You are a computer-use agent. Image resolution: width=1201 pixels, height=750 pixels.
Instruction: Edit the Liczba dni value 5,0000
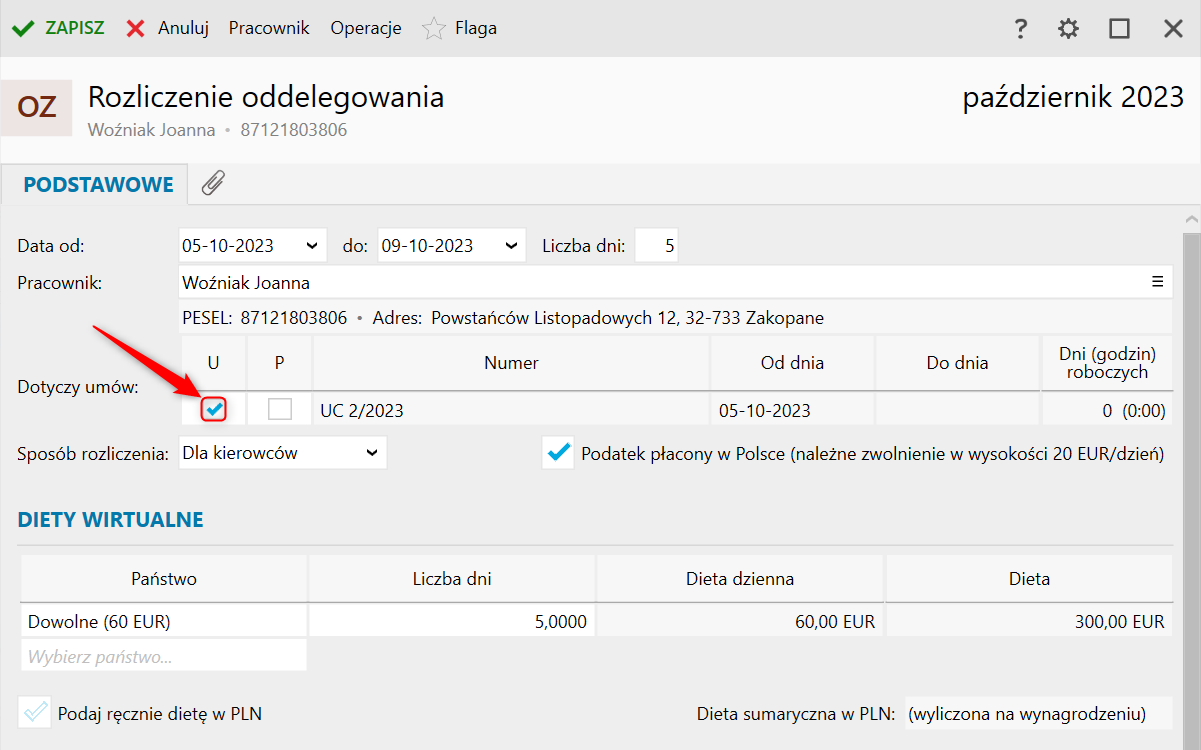452,622
